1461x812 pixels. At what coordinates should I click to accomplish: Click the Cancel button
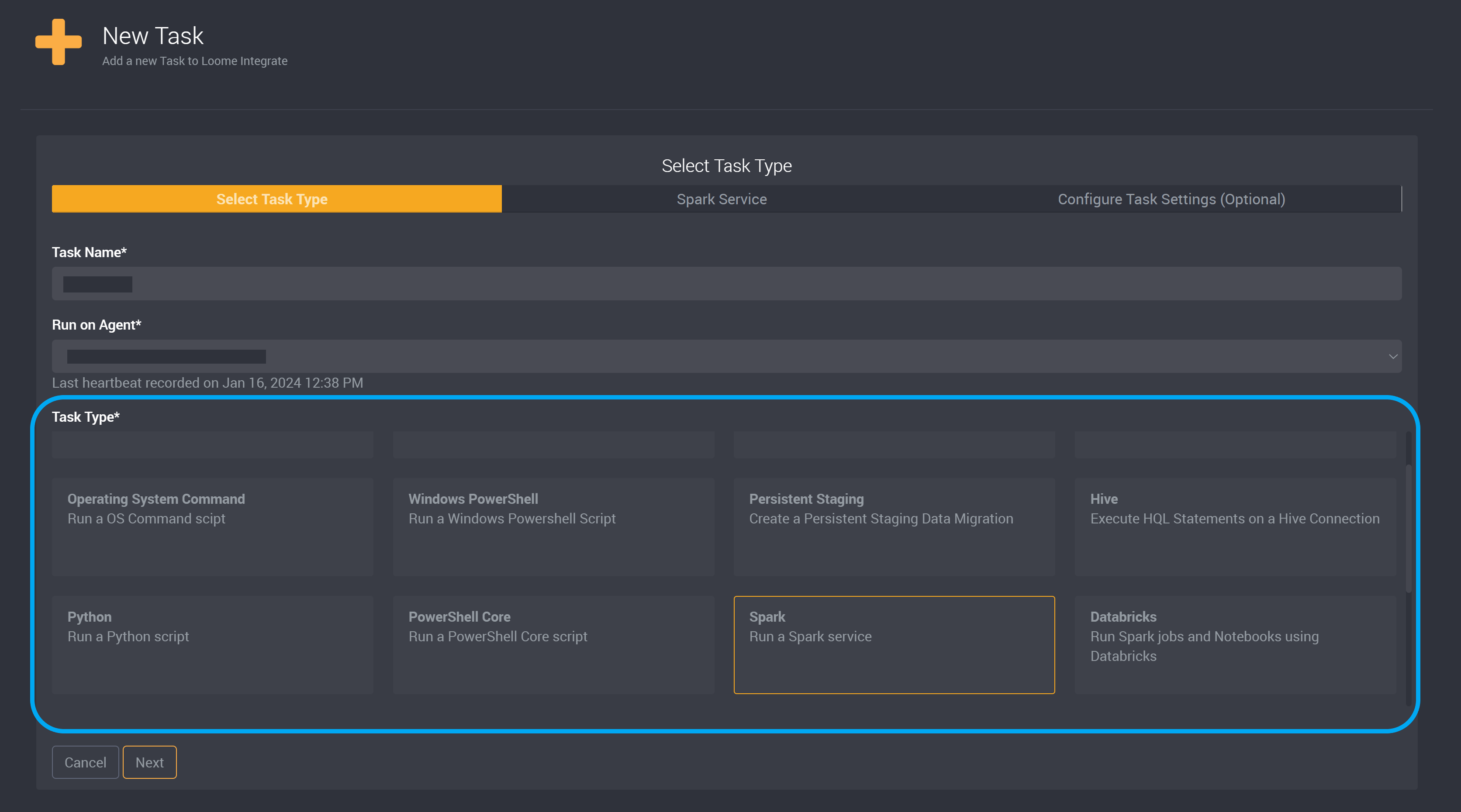click(85, 762)
